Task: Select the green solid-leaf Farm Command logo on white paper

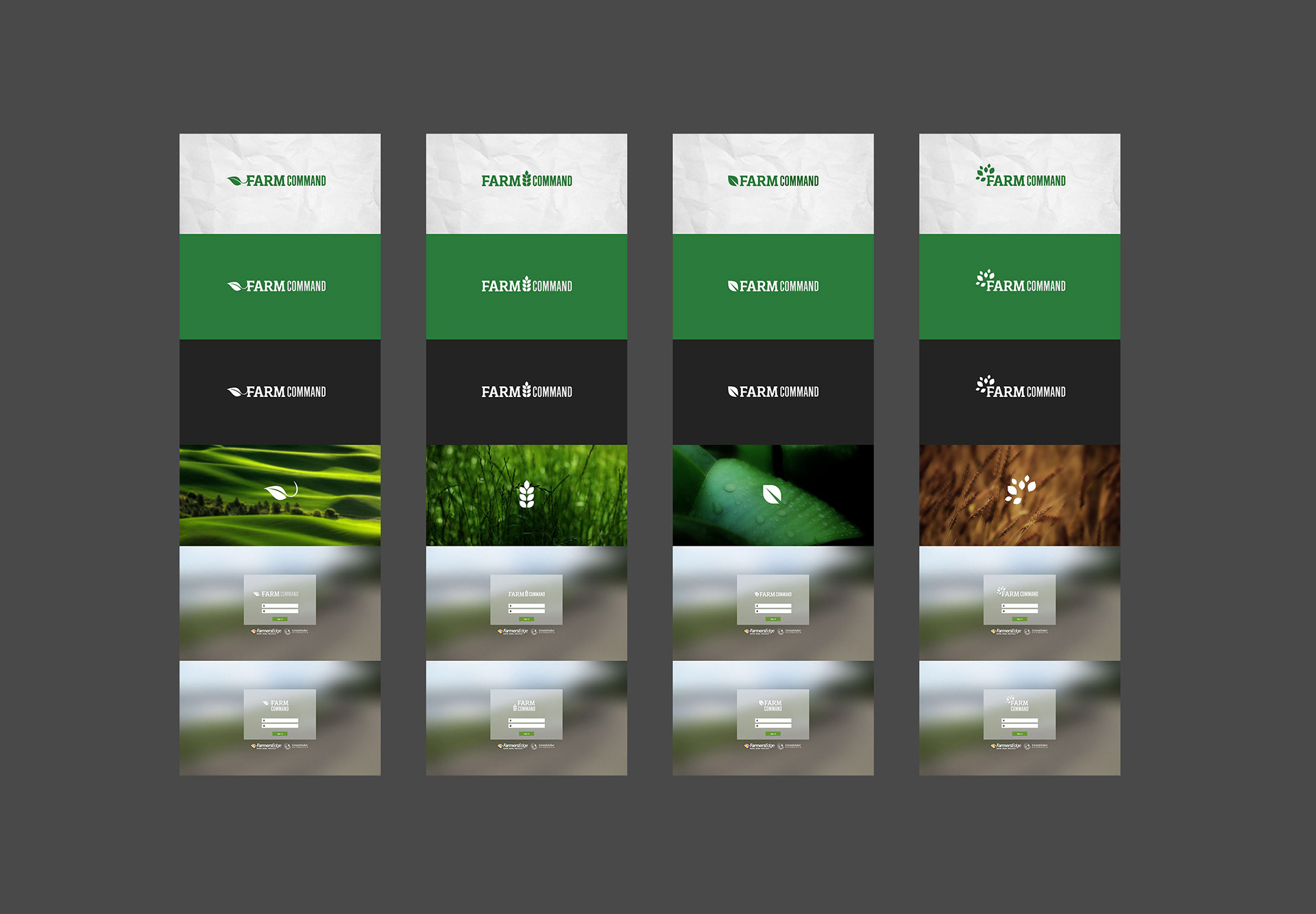Action: click(773, 181)
